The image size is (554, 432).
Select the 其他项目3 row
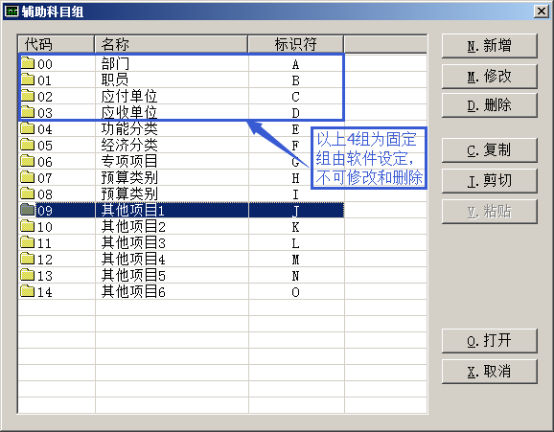pos(181,242)
